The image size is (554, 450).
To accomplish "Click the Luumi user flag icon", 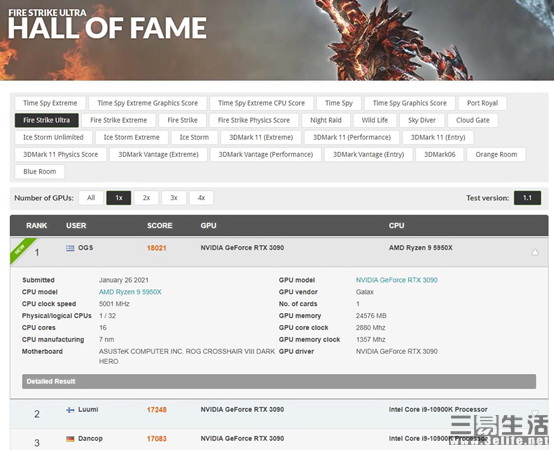I will pos(70,410).
